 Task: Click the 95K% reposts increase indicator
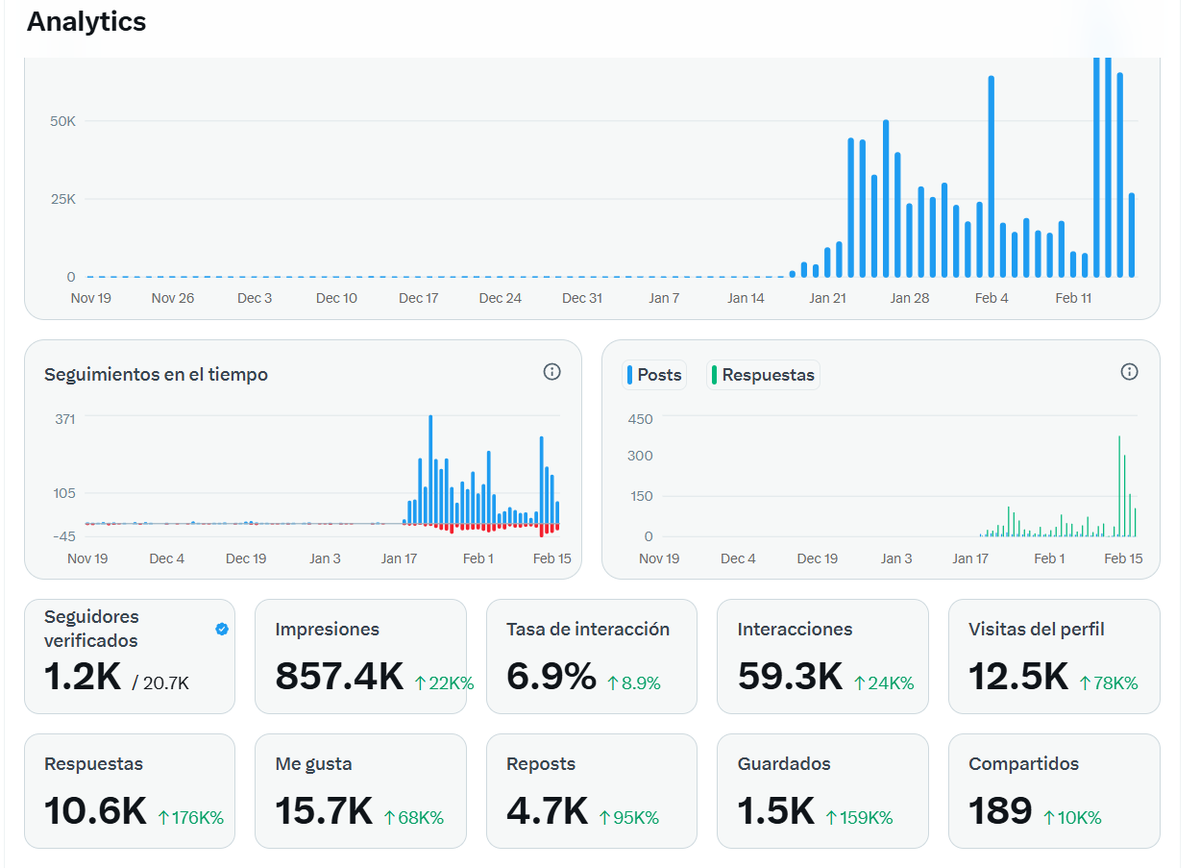[629, 818]
